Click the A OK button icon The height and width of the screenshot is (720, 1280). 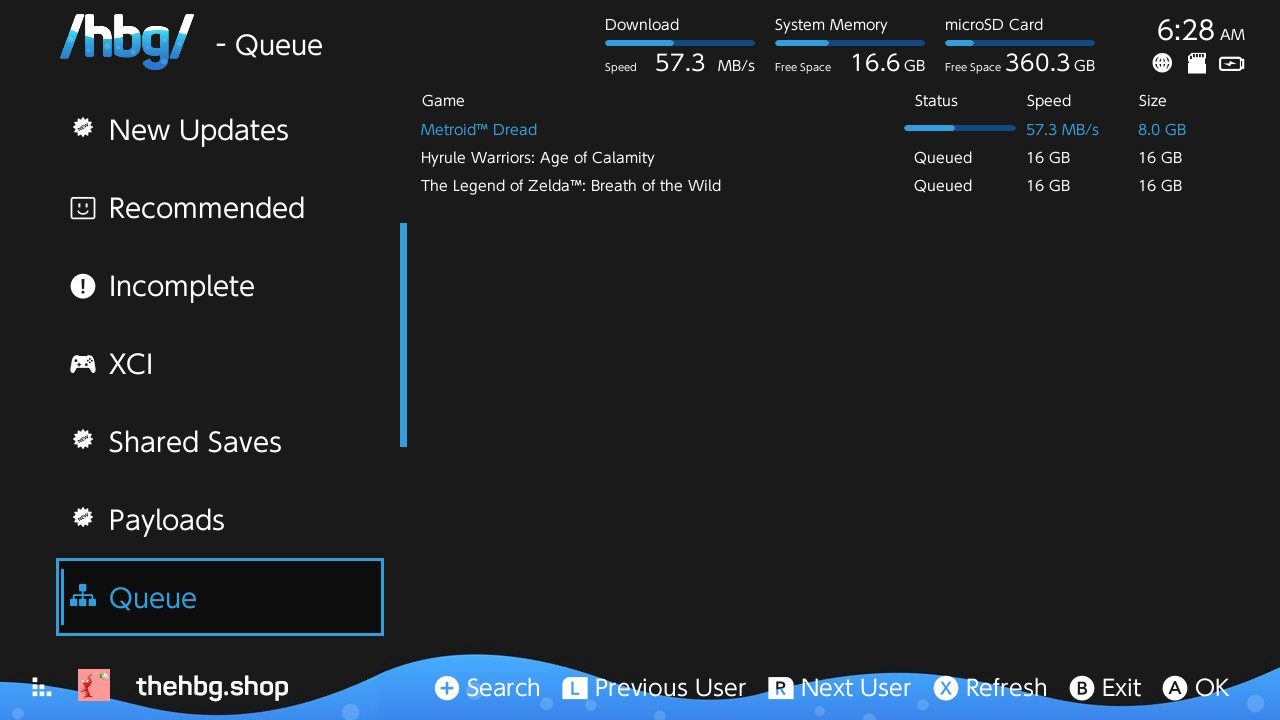pyautogui.click(x=1175, y=688)
